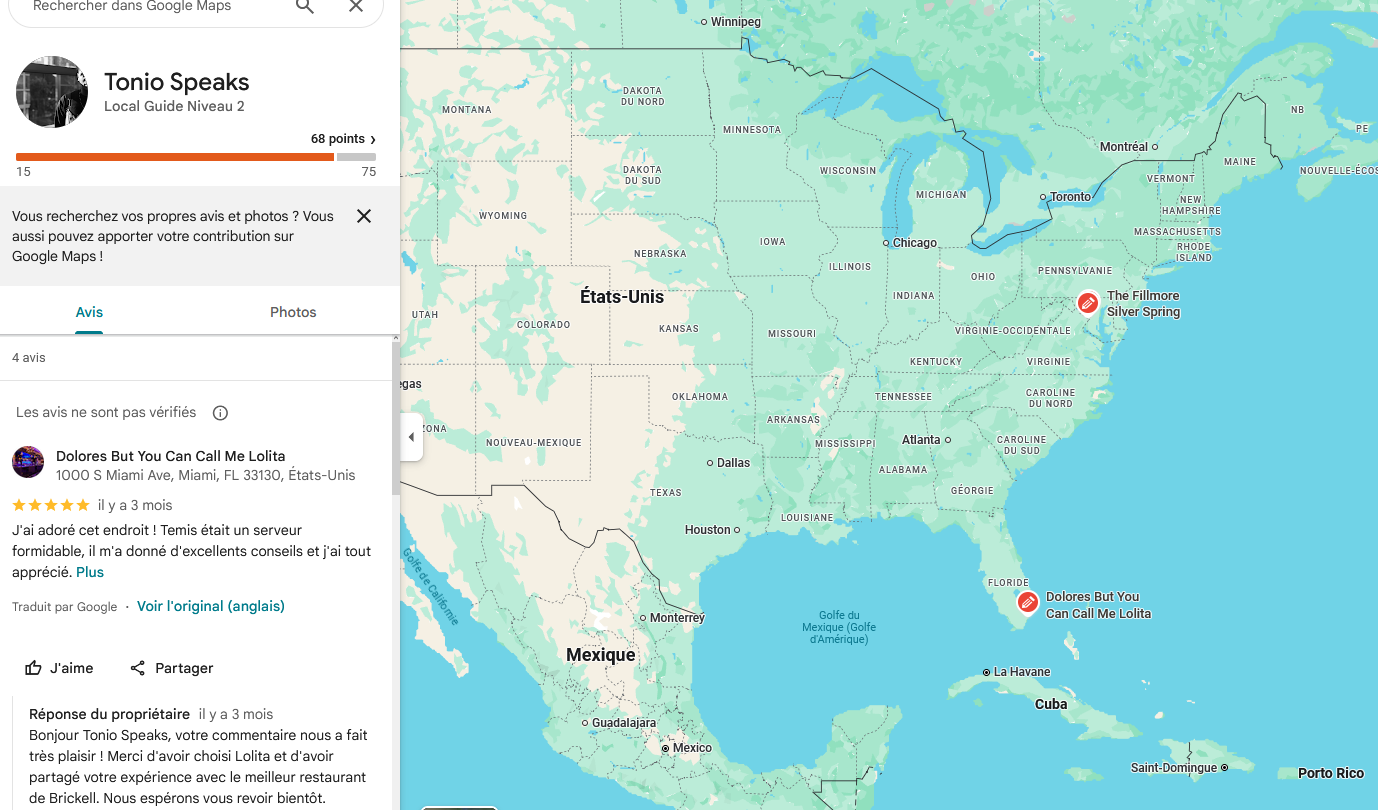Click the Saint-Domingue city label
Image resolution: width=1378 pixels, height=810 pixels.
point(1174,768)
